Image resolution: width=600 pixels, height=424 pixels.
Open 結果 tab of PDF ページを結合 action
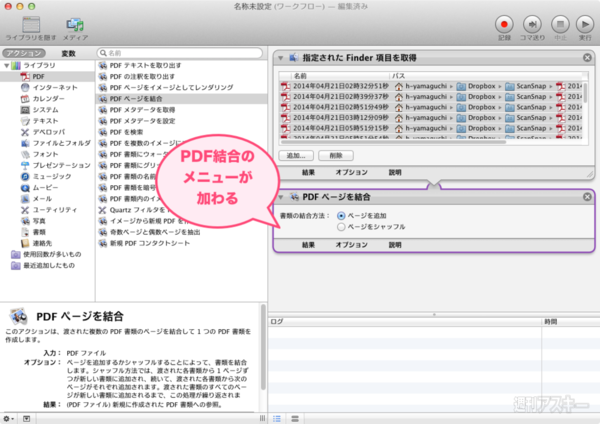click(308, 245)
